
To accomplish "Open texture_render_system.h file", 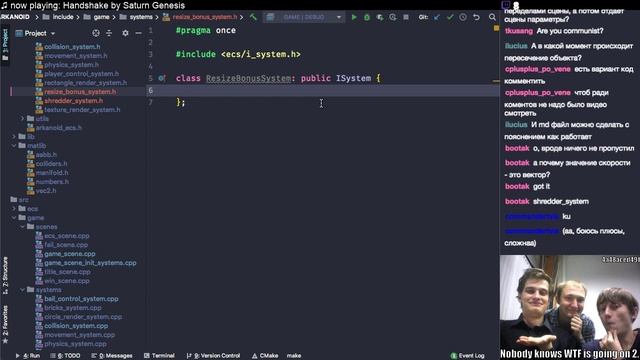I will point(82,109).
